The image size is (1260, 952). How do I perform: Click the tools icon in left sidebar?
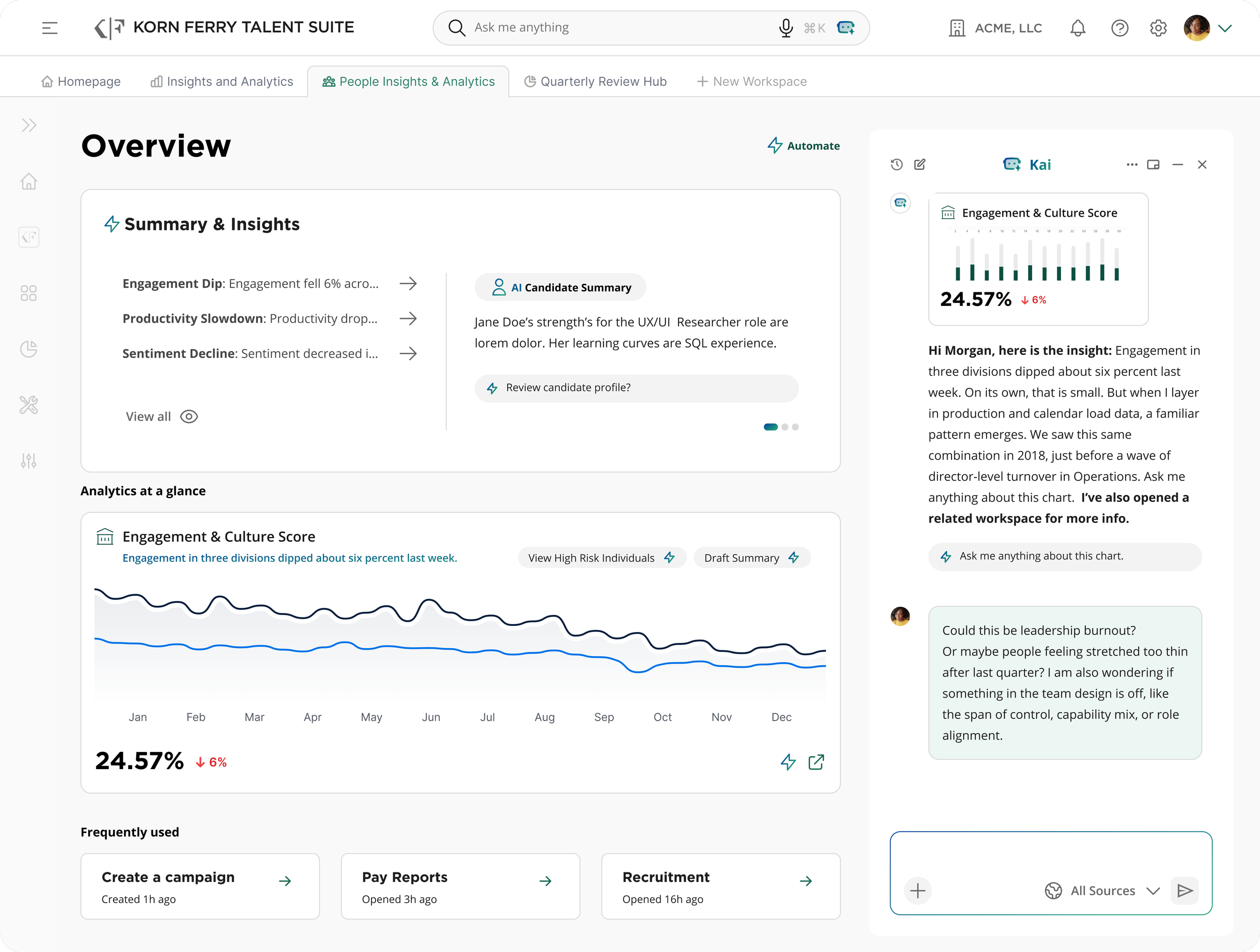tap(29, 405)
